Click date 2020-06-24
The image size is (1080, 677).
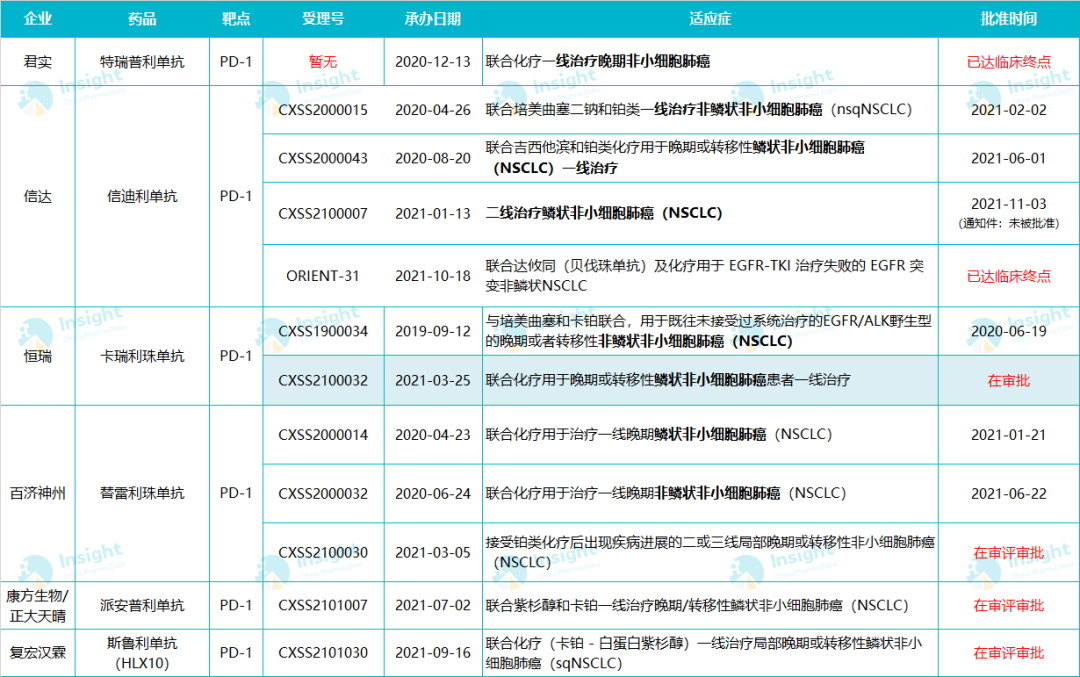coord(433,493)
